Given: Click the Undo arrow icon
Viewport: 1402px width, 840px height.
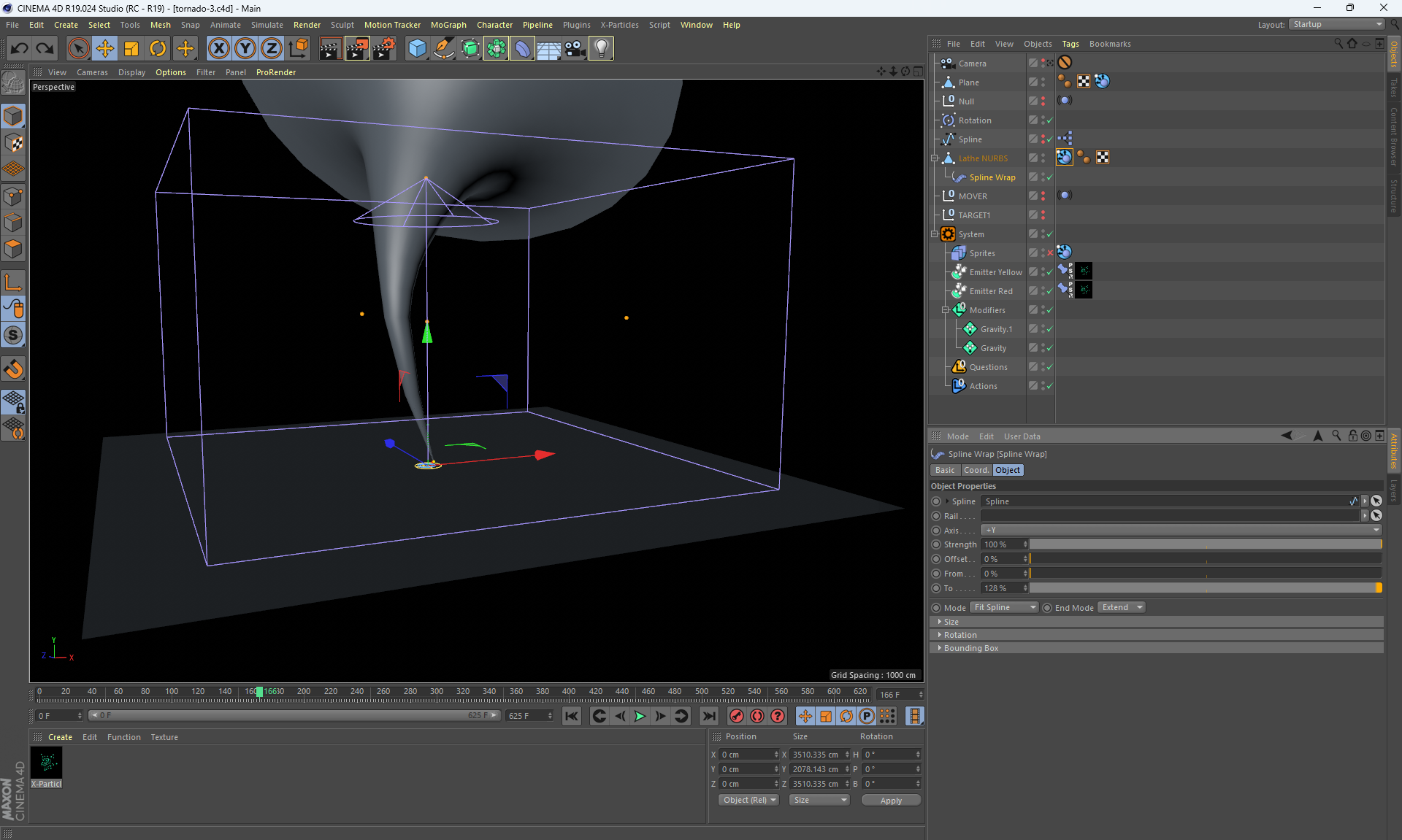Looking at the screenshot, I should click(x=20, y=49).
